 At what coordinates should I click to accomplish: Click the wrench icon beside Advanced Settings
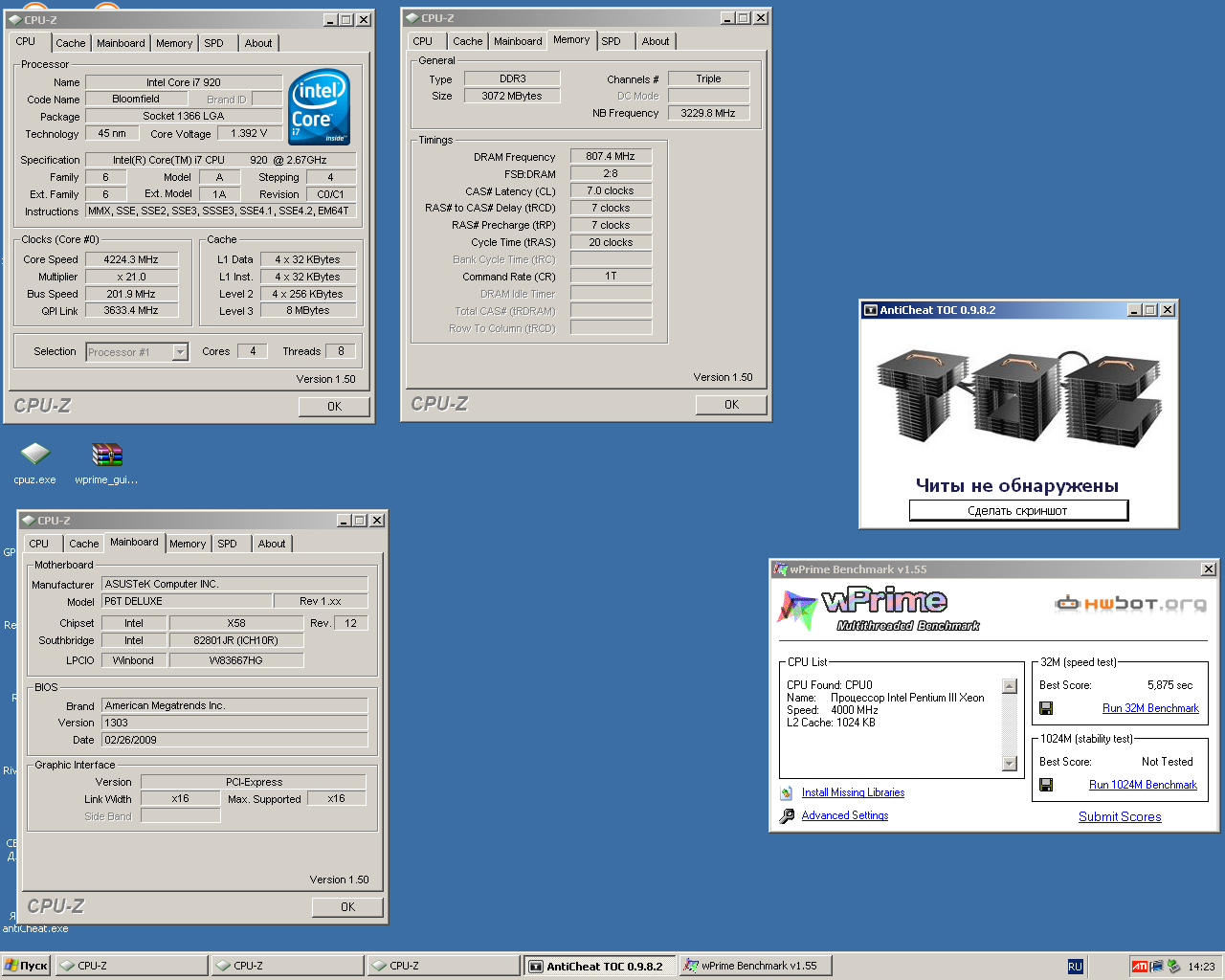coord(787,815)
